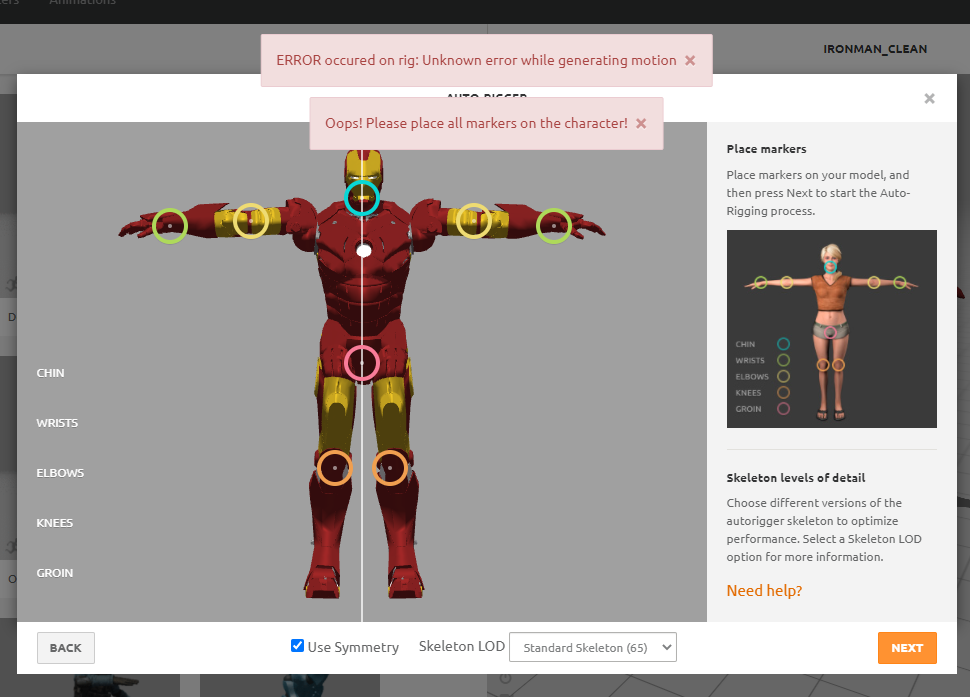Screen dimensions: 970x697
Task: Click the ELBOWS label in the viewport
Action: coord(60,473)
